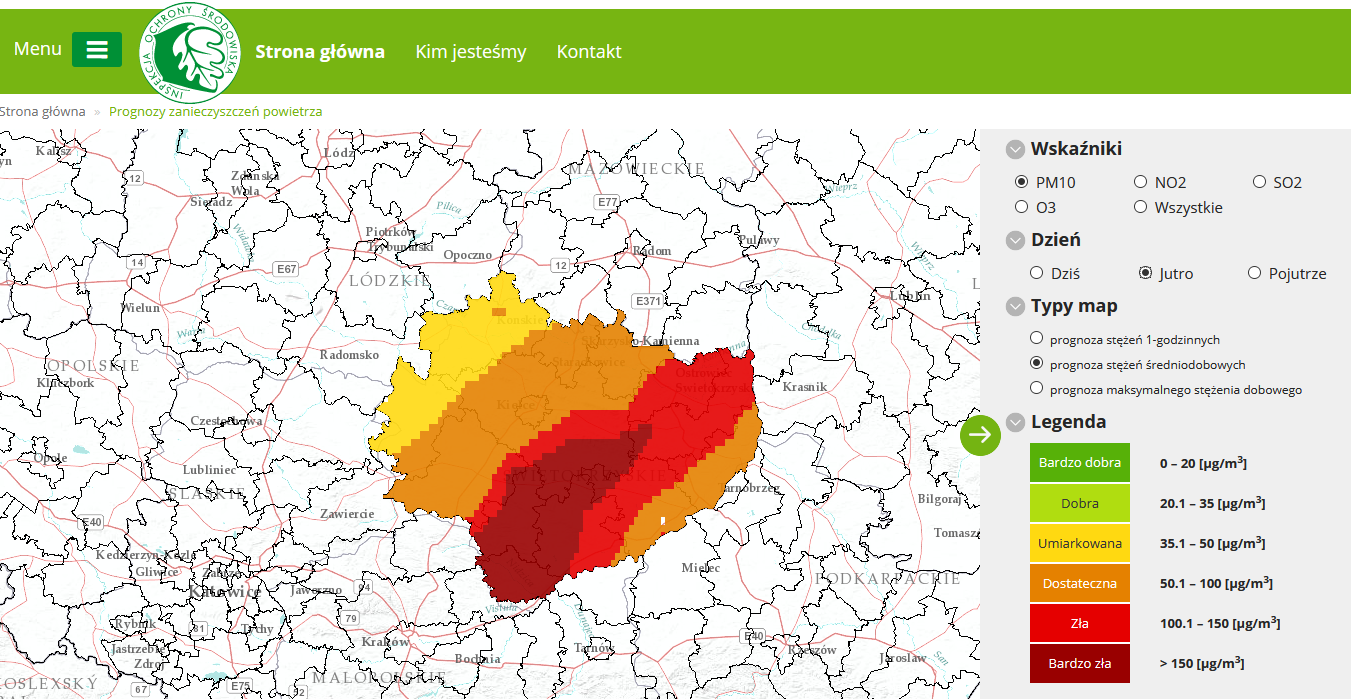This screenshot has height=699, width=1351.
Task: Click the E371 road marker on map
Action: [x=648, y=300]
